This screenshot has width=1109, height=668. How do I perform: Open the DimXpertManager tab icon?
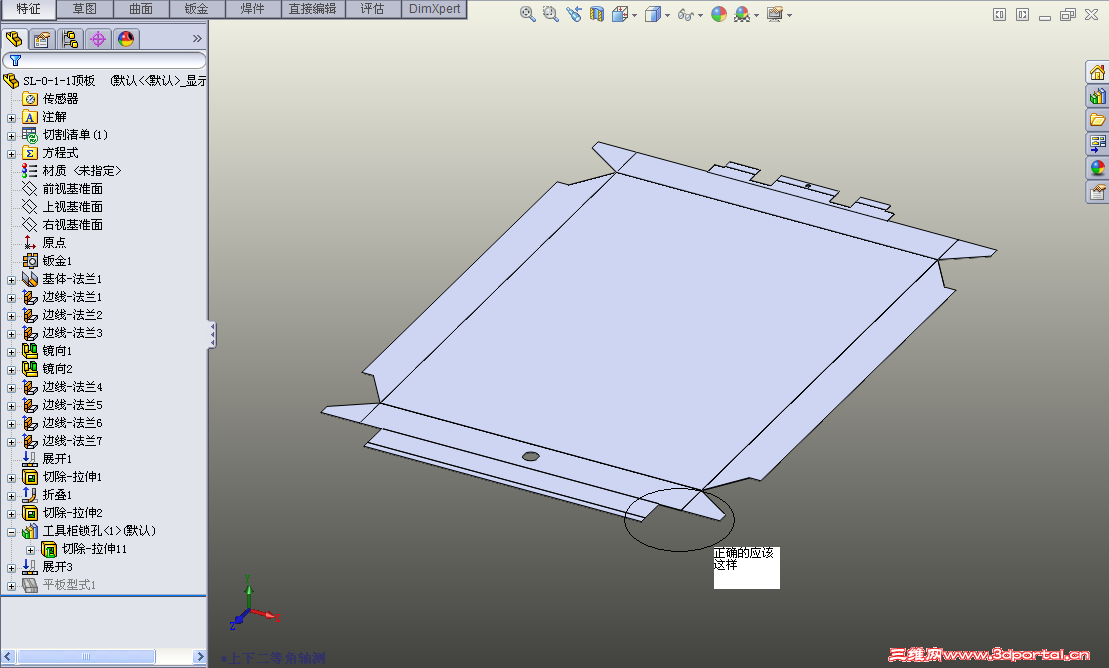pos(98,39)
